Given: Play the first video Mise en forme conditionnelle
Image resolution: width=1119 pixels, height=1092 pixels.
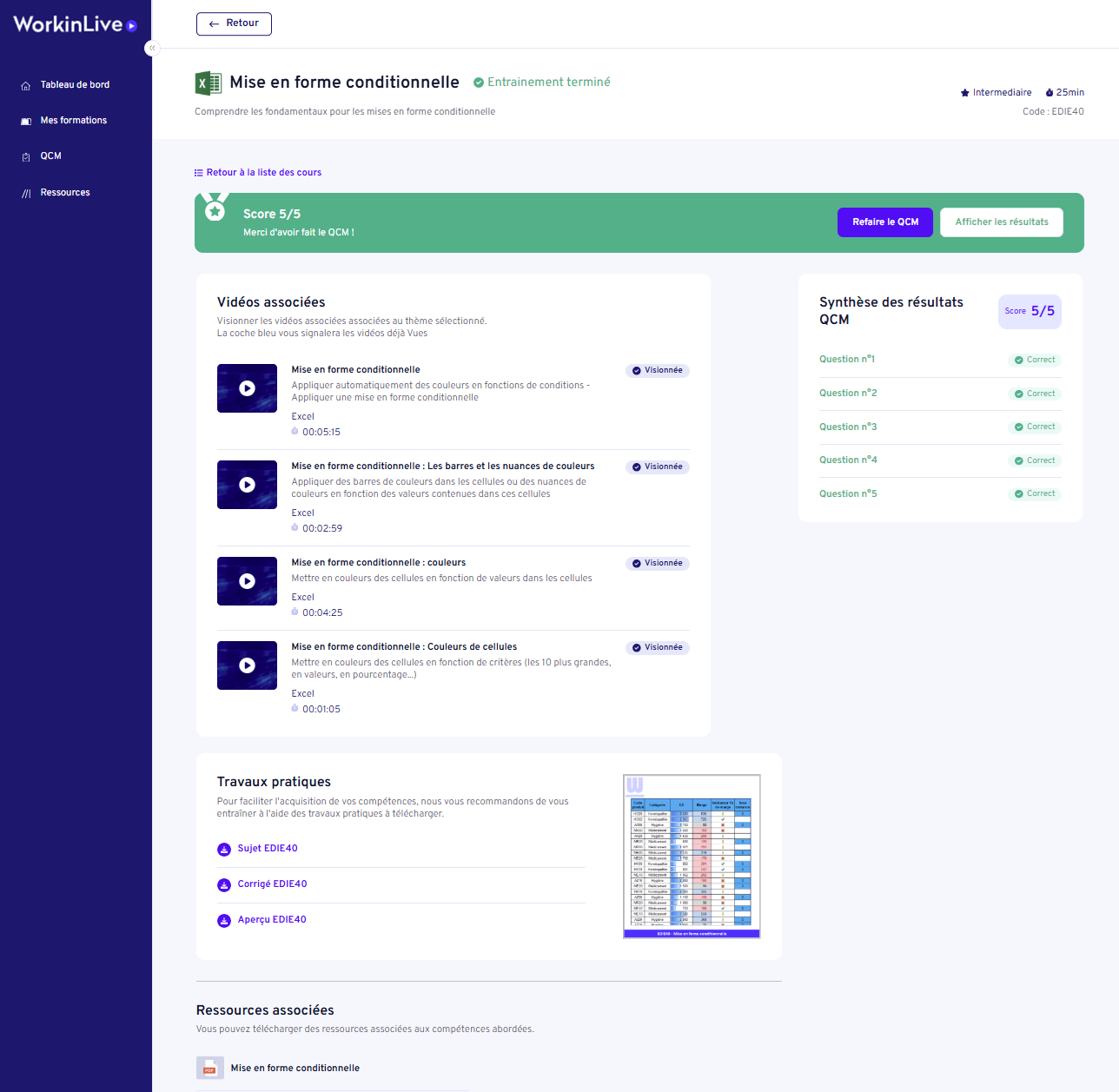Looking at the screenshot, I should pyautogui.click(x=247, y=388).
